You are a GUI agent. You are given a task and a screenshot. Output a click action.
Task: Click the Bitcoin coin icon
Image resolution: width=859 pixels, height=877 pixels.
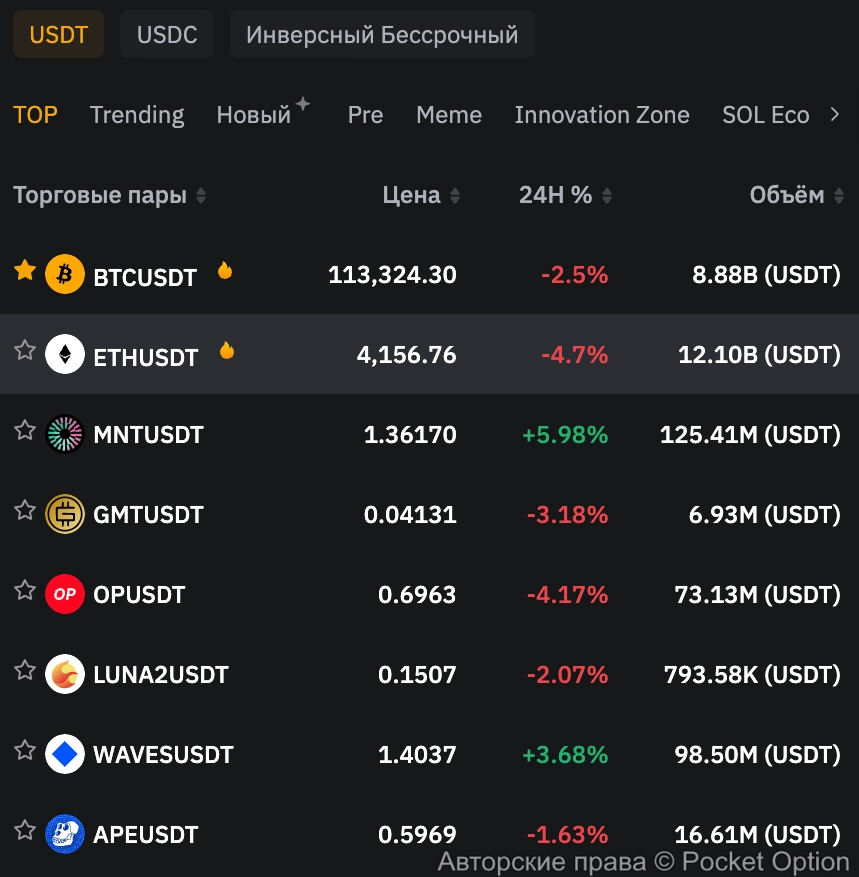[x=65, y=274]
